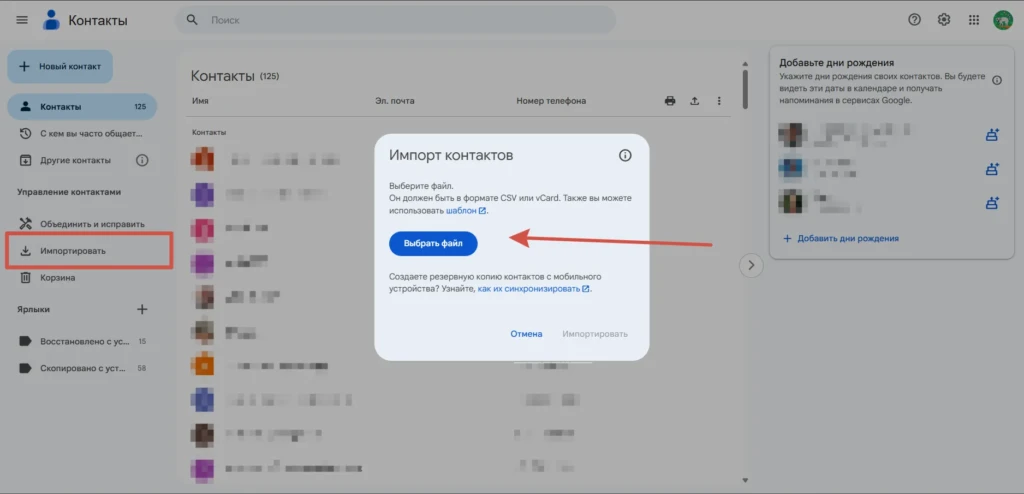Screen dimensions: 1024x494
Task: Click the print contacts icon
Action: point(669,101)
